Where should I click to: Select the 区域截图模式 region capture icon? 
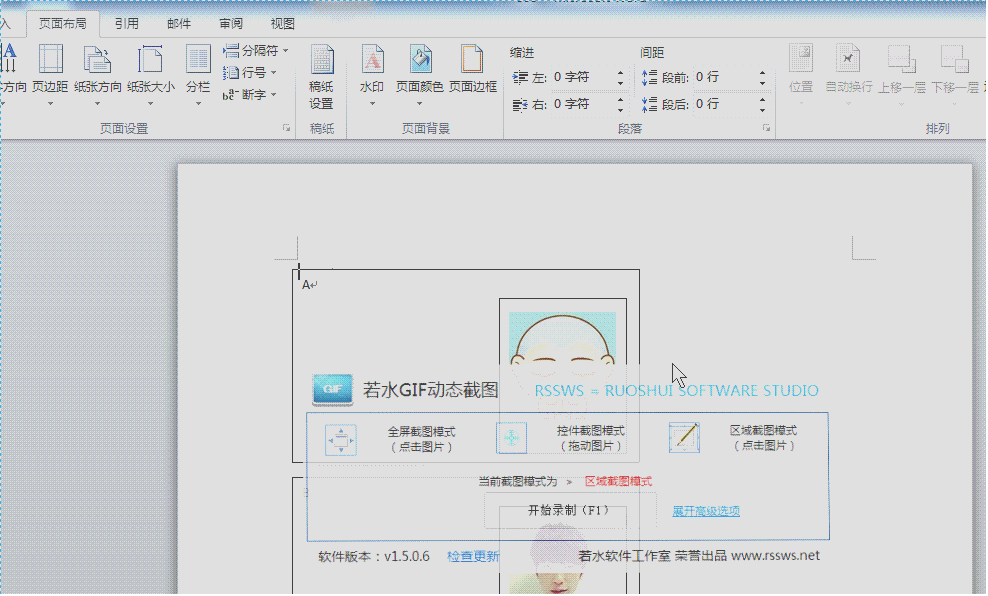click(684, 437)
